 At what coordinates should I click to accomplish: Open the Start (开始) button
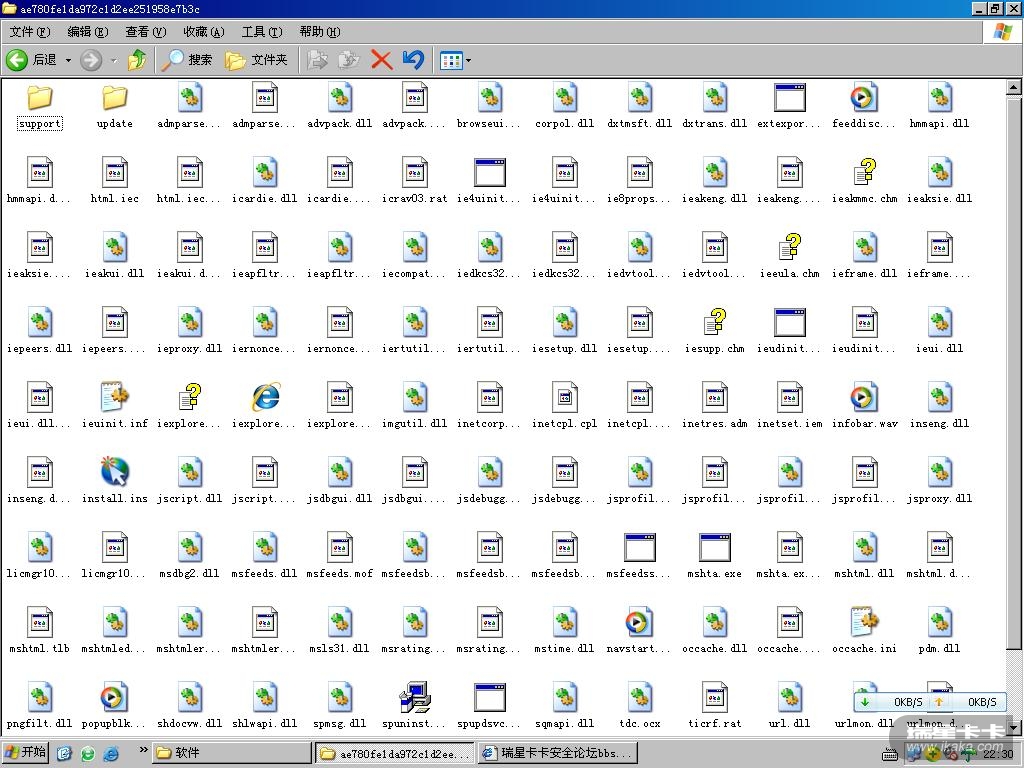pyautogui.click(x=26, y=752)
